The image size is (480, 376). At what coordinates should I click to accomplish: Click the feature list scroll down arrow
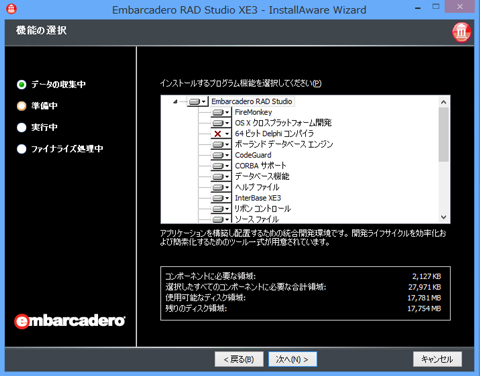(443, 217)
